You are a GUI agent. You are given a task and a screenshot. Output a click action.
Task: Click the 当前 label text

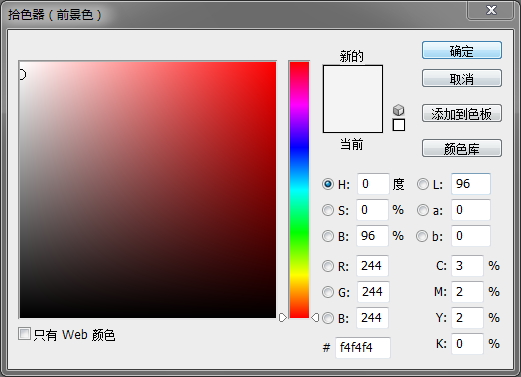click(352, 144)
